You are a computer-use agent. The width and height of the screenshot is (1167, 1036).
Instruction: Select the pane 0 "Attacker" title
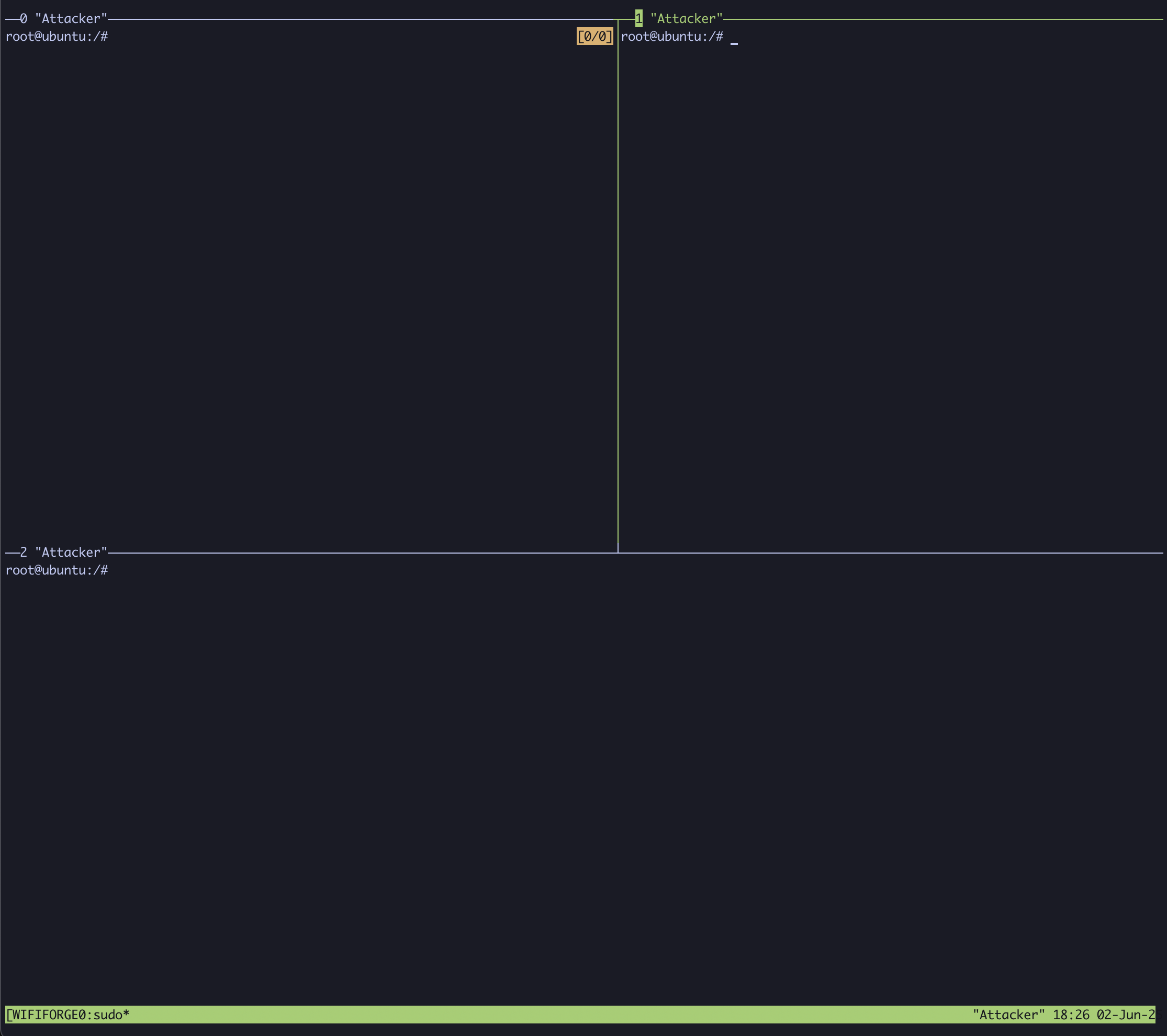(x=63, y=19)
